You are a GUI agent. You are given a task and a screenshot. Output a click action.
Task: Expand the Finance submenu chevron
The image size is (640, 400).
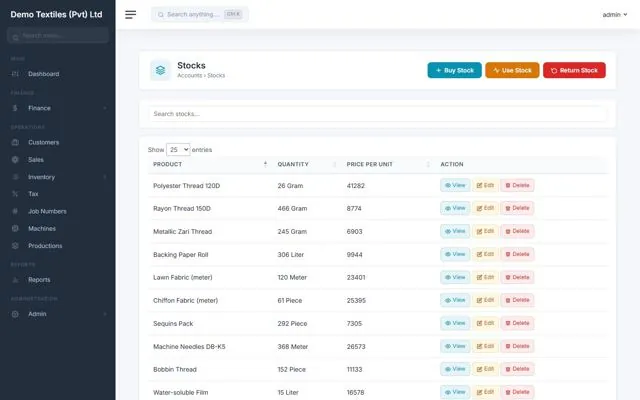[105, 108]
